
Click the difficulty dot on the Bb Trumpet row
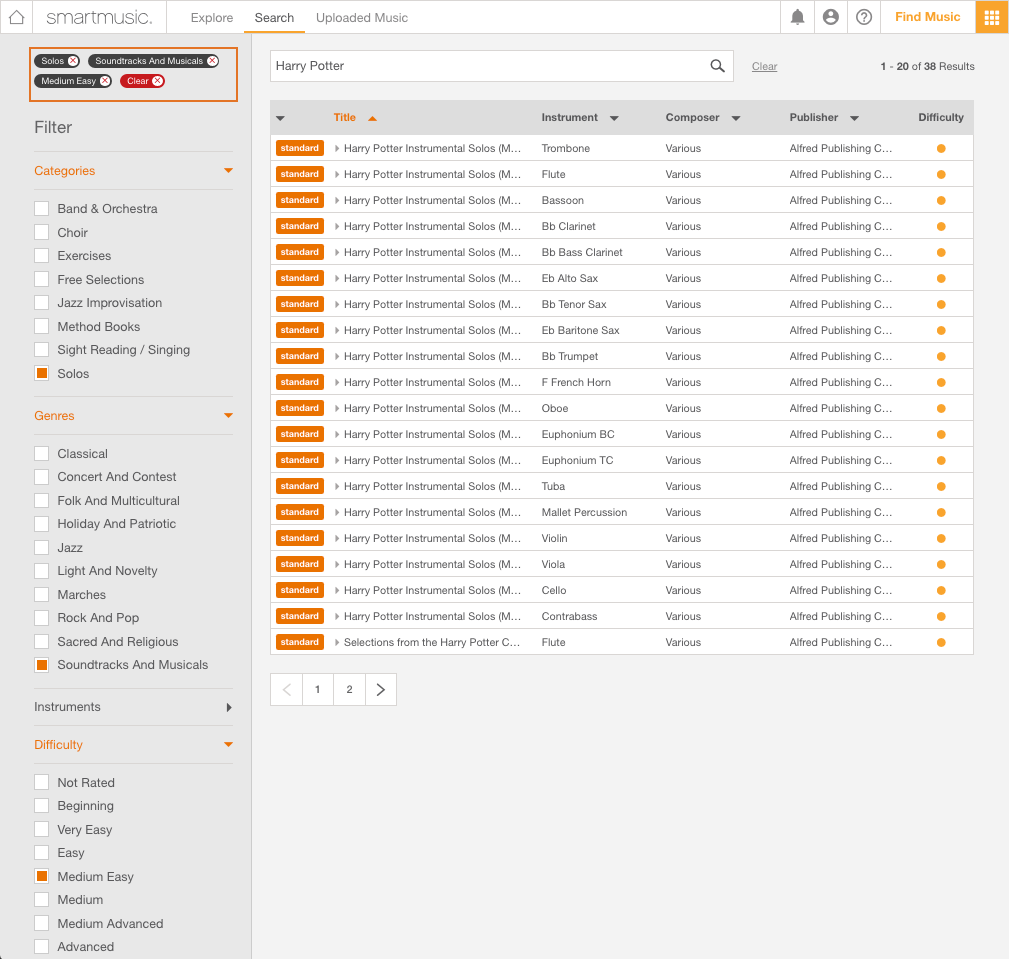tap(941, 356)
